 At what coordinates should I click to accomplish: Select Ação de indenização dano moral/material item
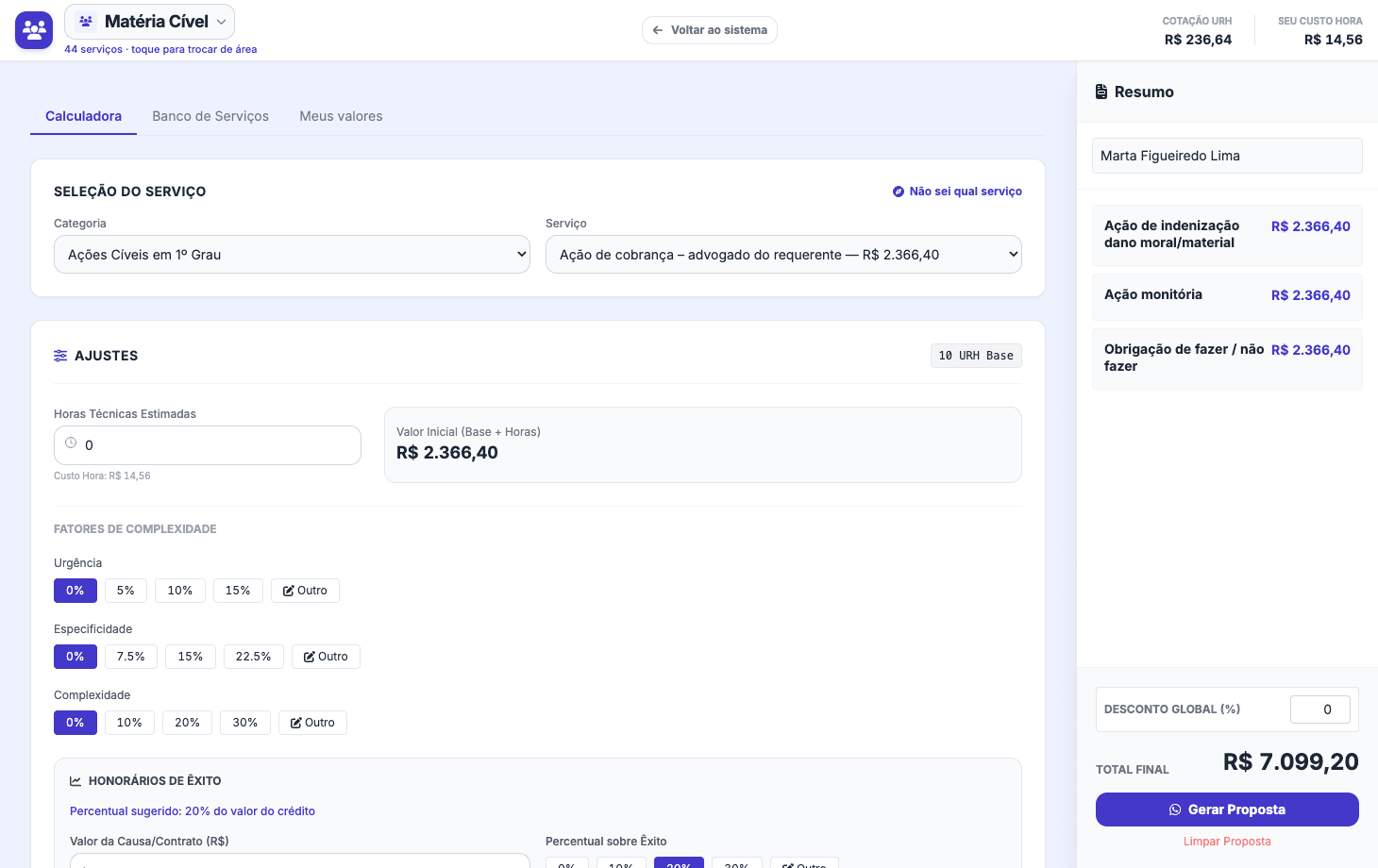tap(1227, 235)
